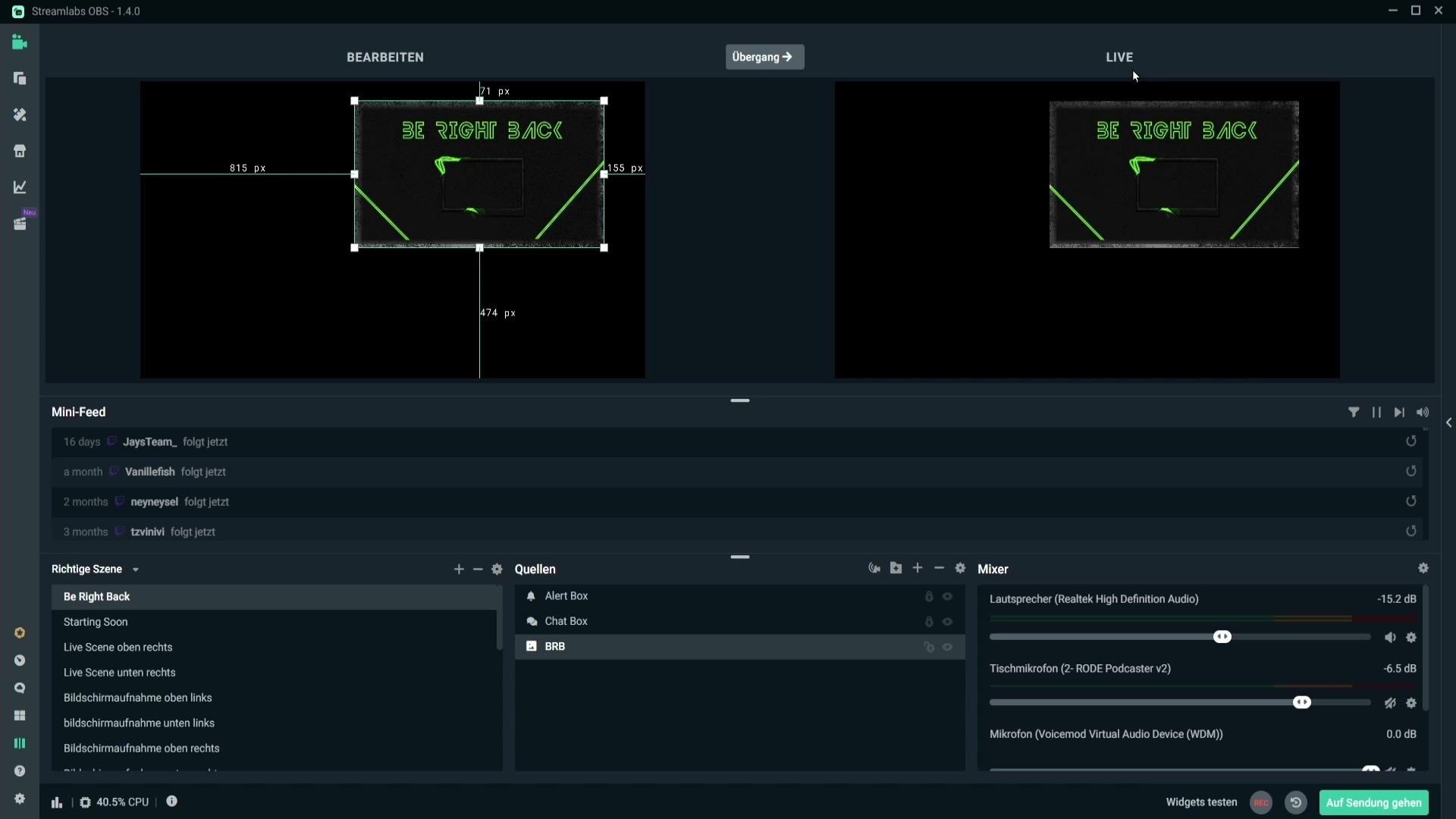
Task: Toggle visibility of Chat Box source
Action: 948,622
